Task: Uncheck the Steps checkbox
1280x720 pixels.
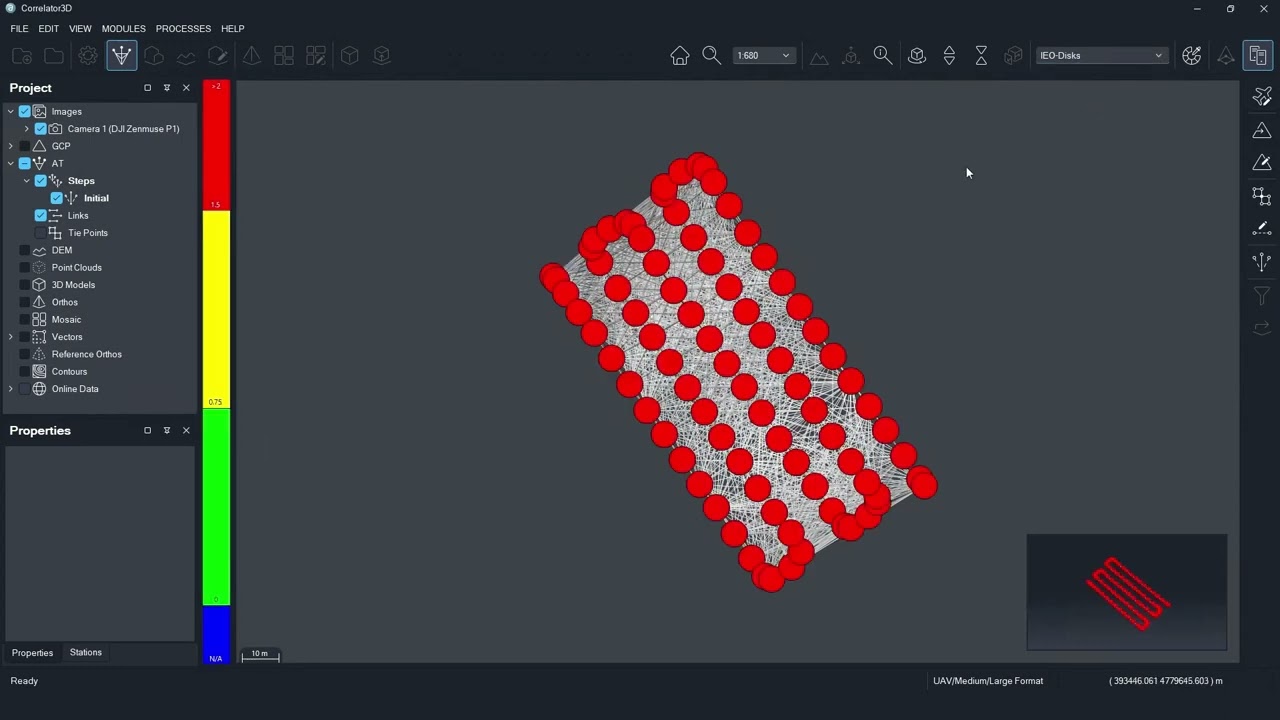Action: pos(41,181)
